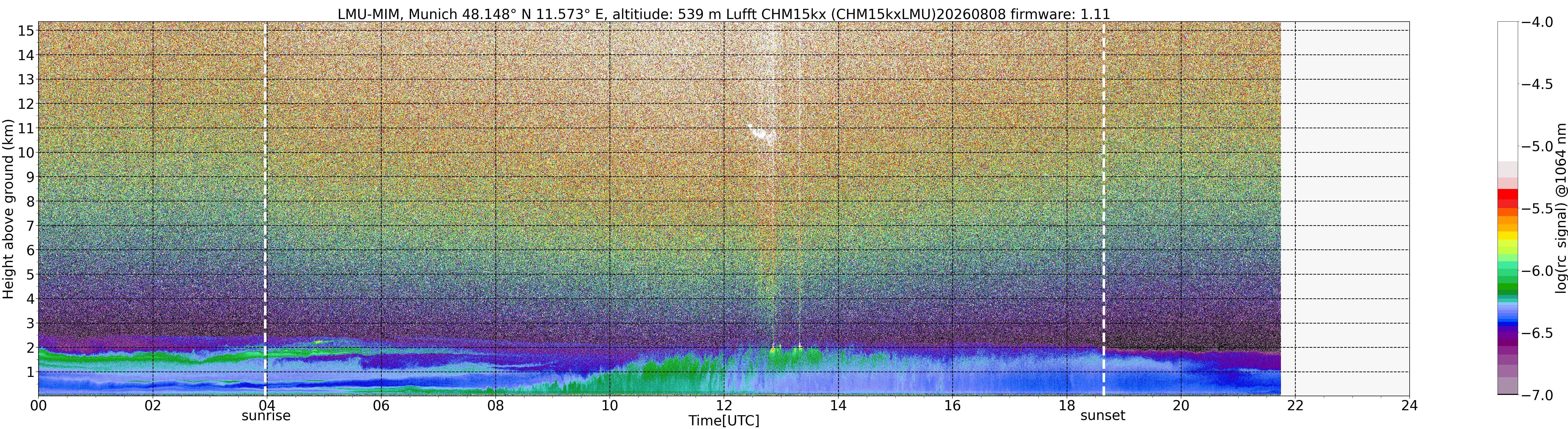This screenshot has width=1568, height=429.
Task: Select the '22' time axis tick label
Action: (1295, 405)
